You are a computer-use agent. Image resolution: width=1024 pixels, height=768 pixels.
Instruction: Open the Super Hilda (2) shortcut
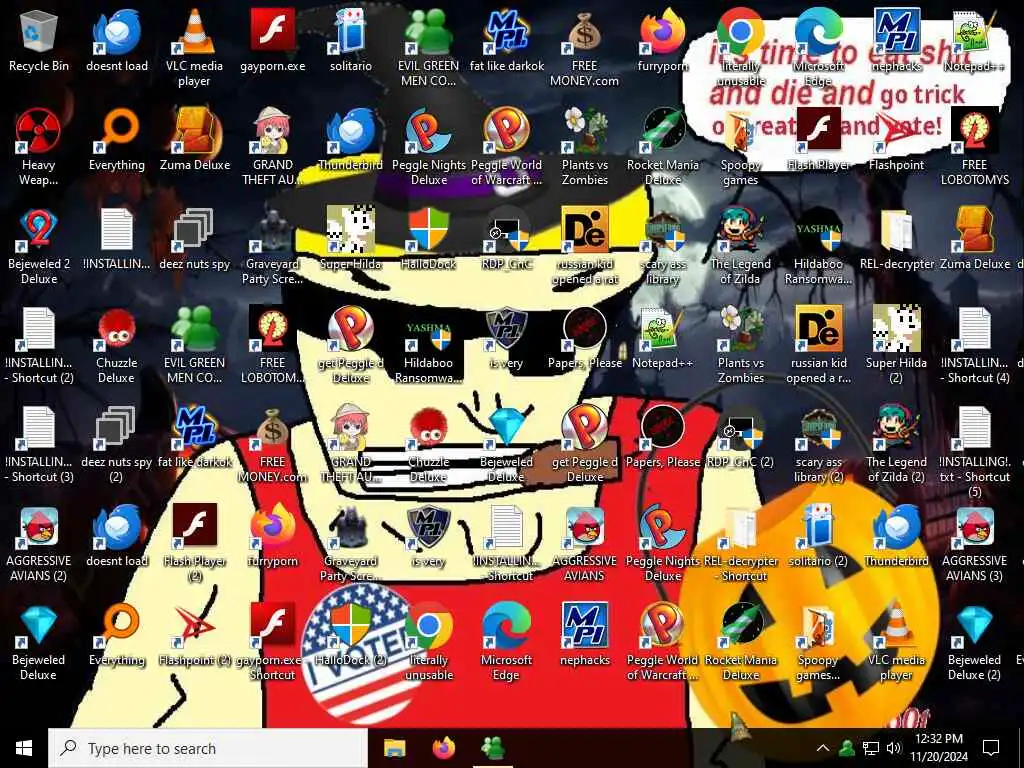tap(896, 345)
